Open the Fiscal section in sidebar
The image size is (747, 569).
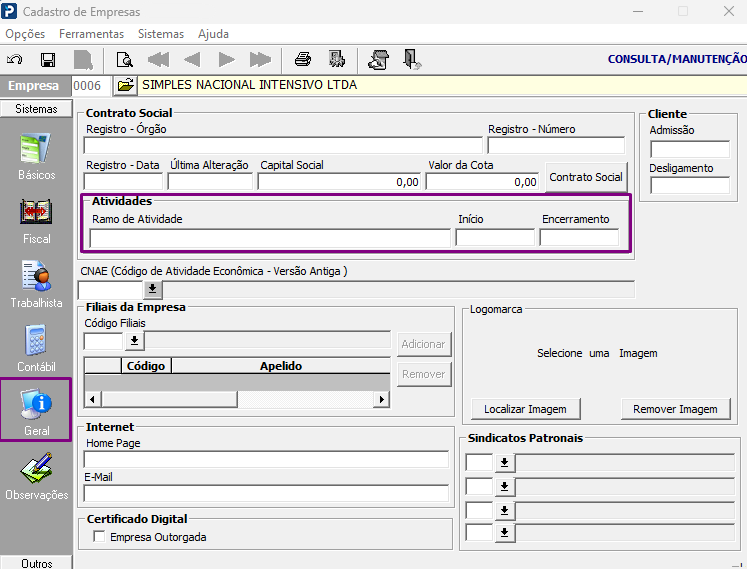36,222
